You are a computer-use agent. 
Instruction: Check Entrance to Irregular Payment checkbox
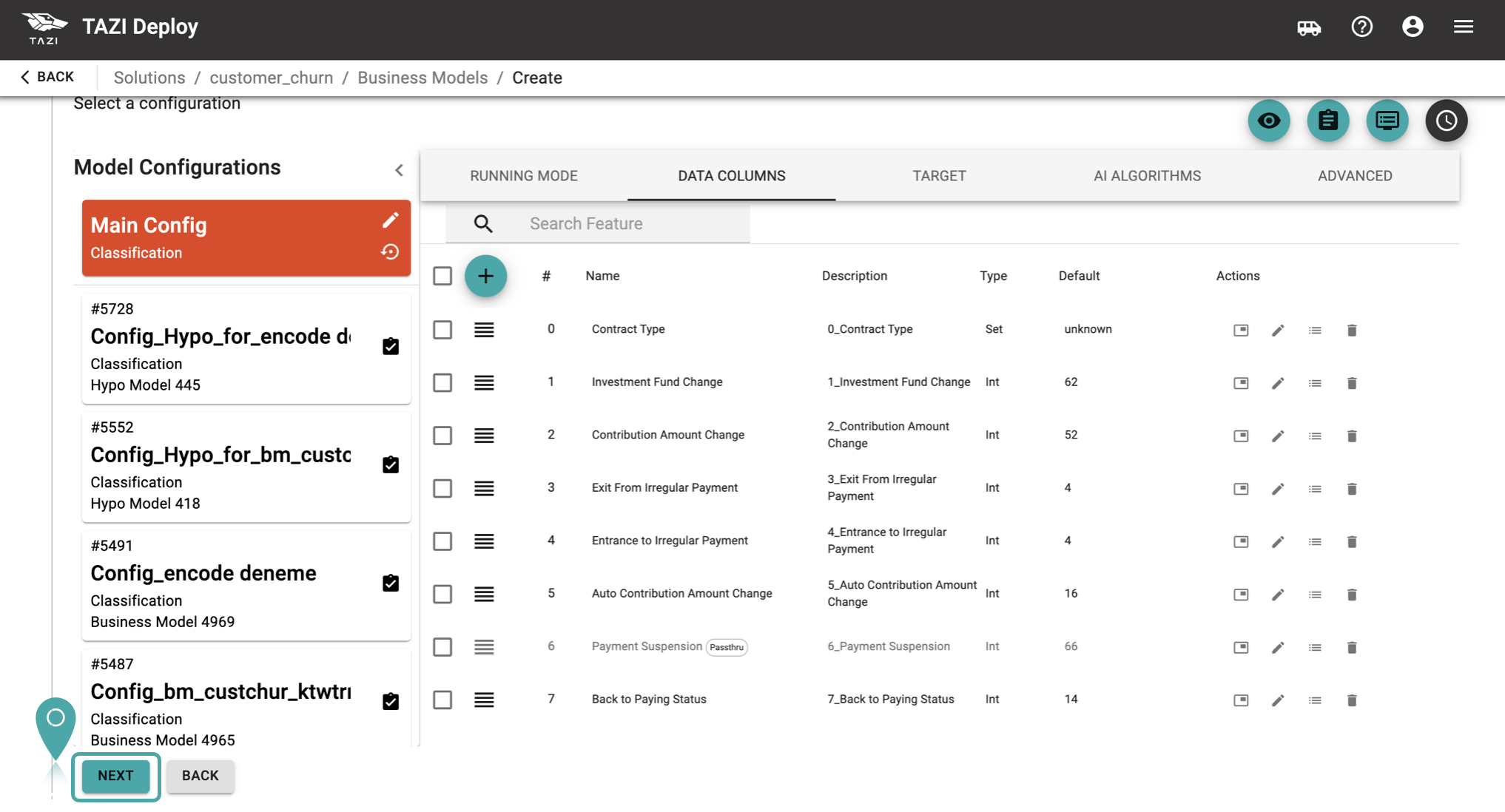point(442,541)
